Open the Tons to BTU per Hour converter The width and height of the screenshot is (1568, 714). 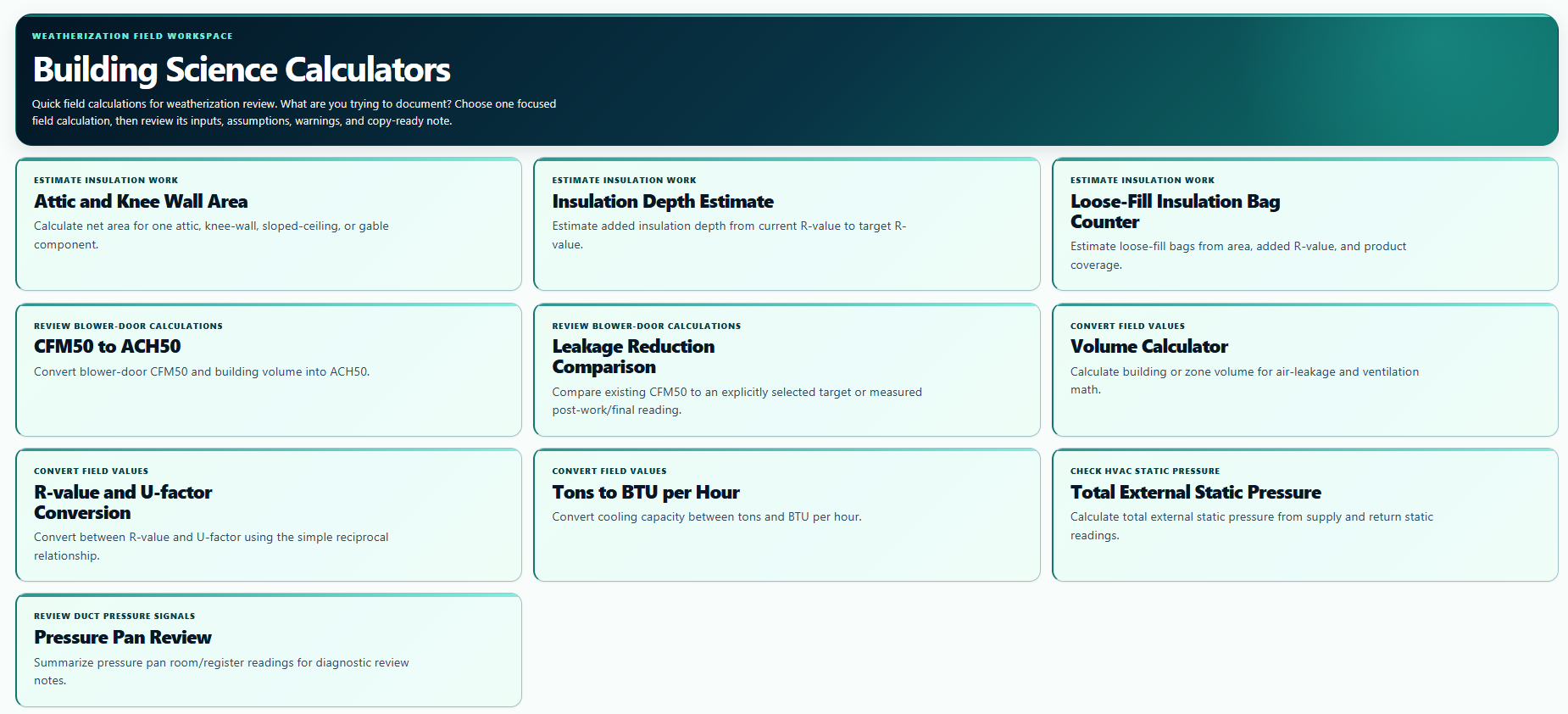coord(787,515)
